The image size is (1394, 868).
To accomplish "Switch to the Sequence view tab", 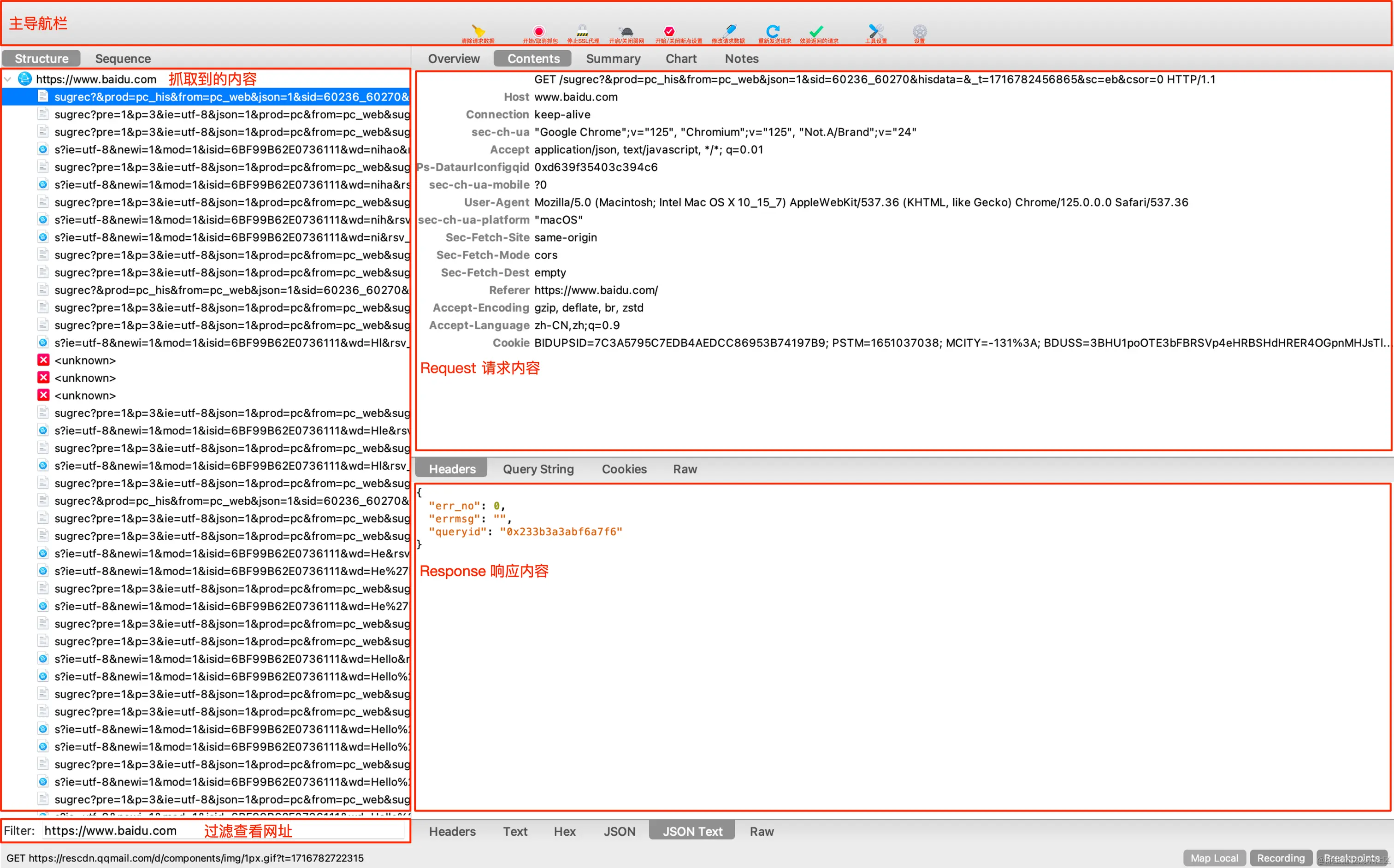I will (x=123, y=59).
